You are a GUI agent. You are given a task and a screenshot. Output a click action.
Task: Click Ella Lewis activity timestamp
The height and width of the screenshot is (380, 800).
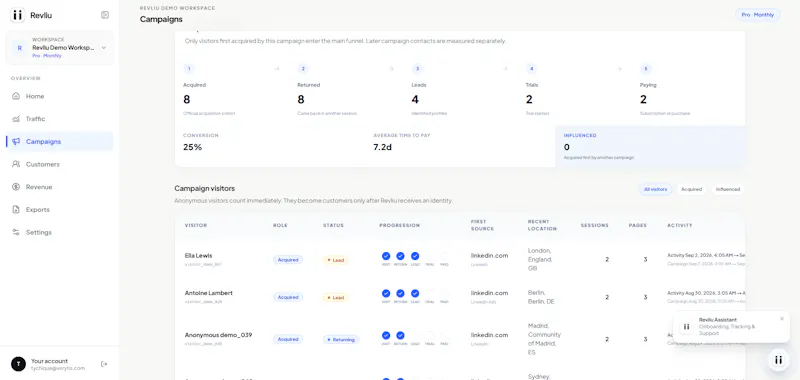click(706, 255)
